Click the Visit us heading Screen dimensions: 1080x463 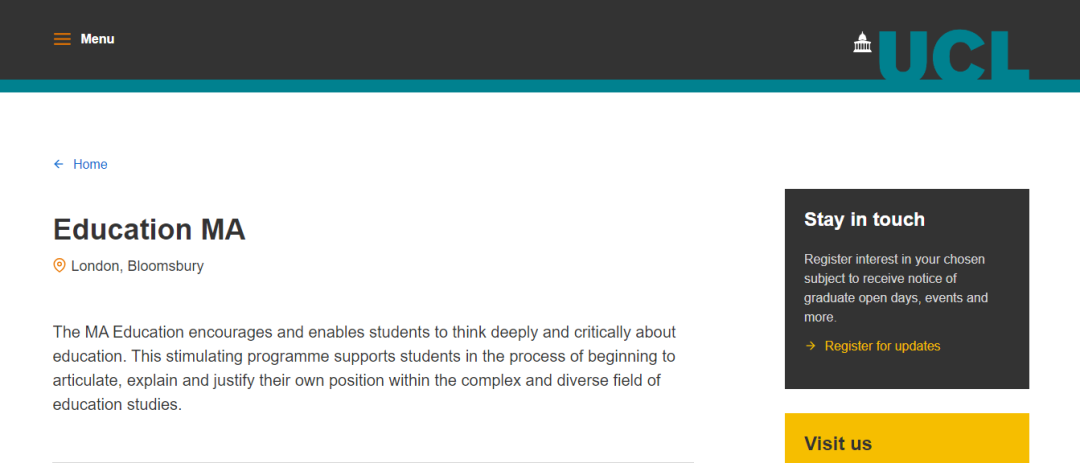tap(838, 443)
